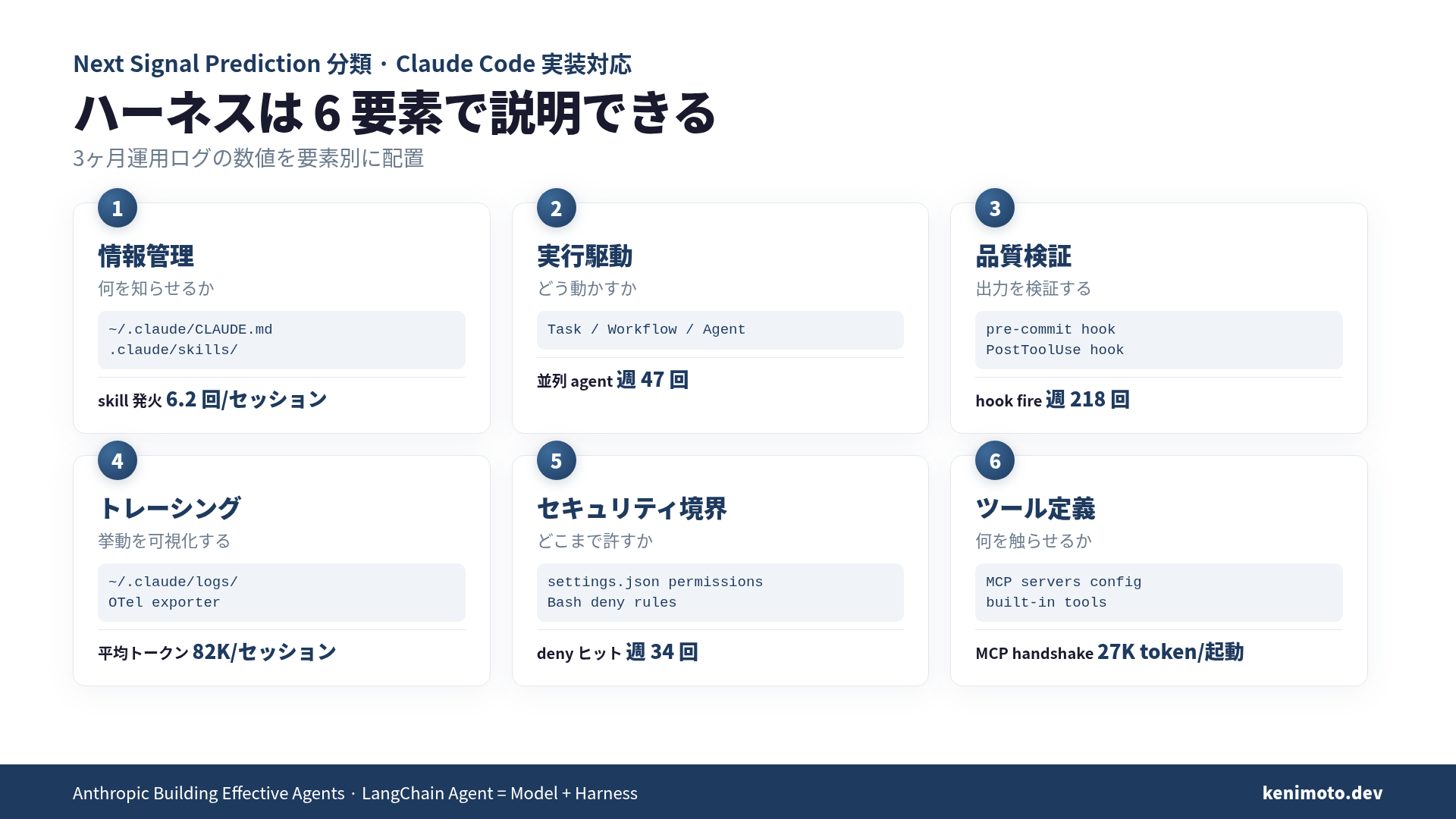Select the 品質検証 card heading

coord(1023,256)
